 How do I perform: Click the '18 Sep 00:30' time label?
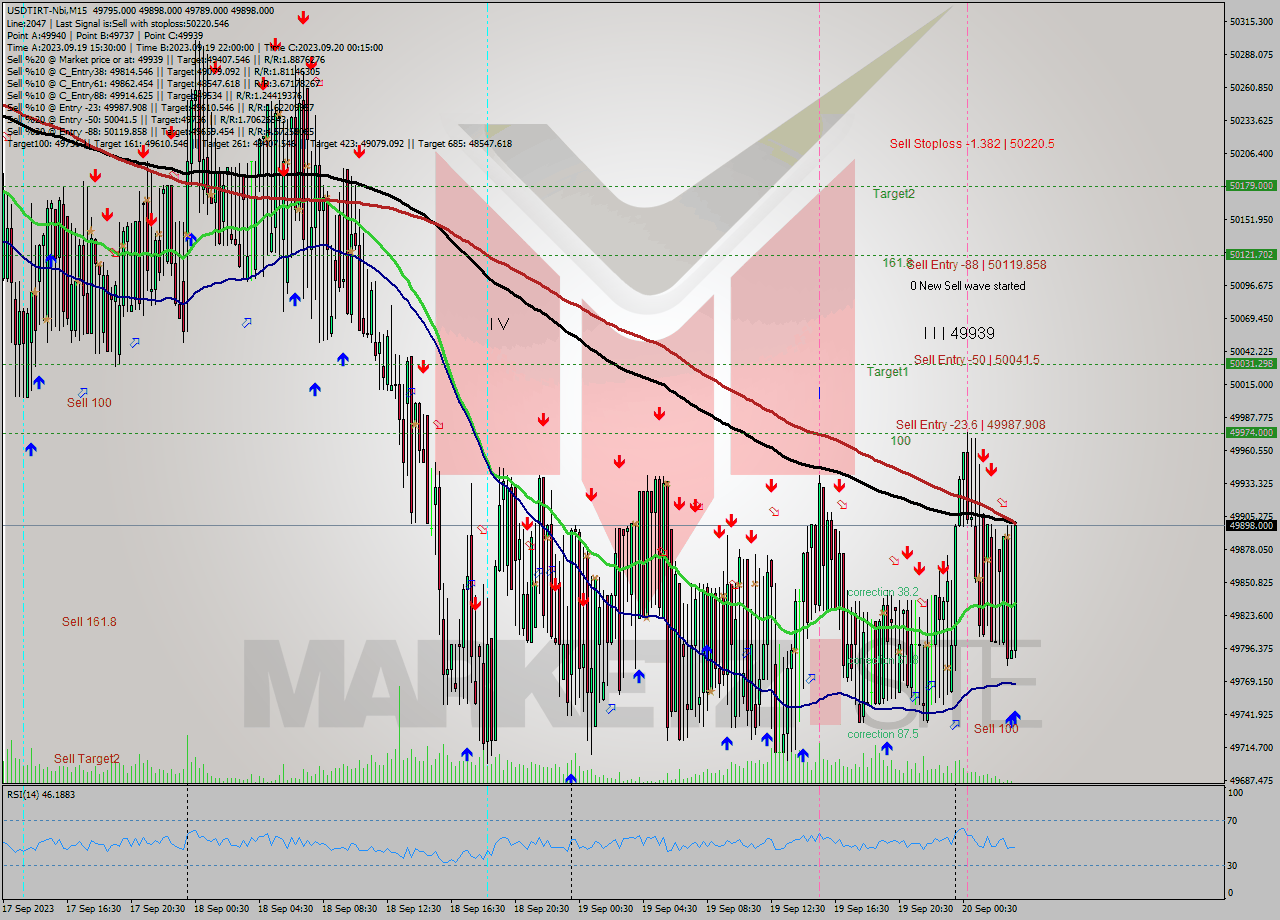coord(221,909)
